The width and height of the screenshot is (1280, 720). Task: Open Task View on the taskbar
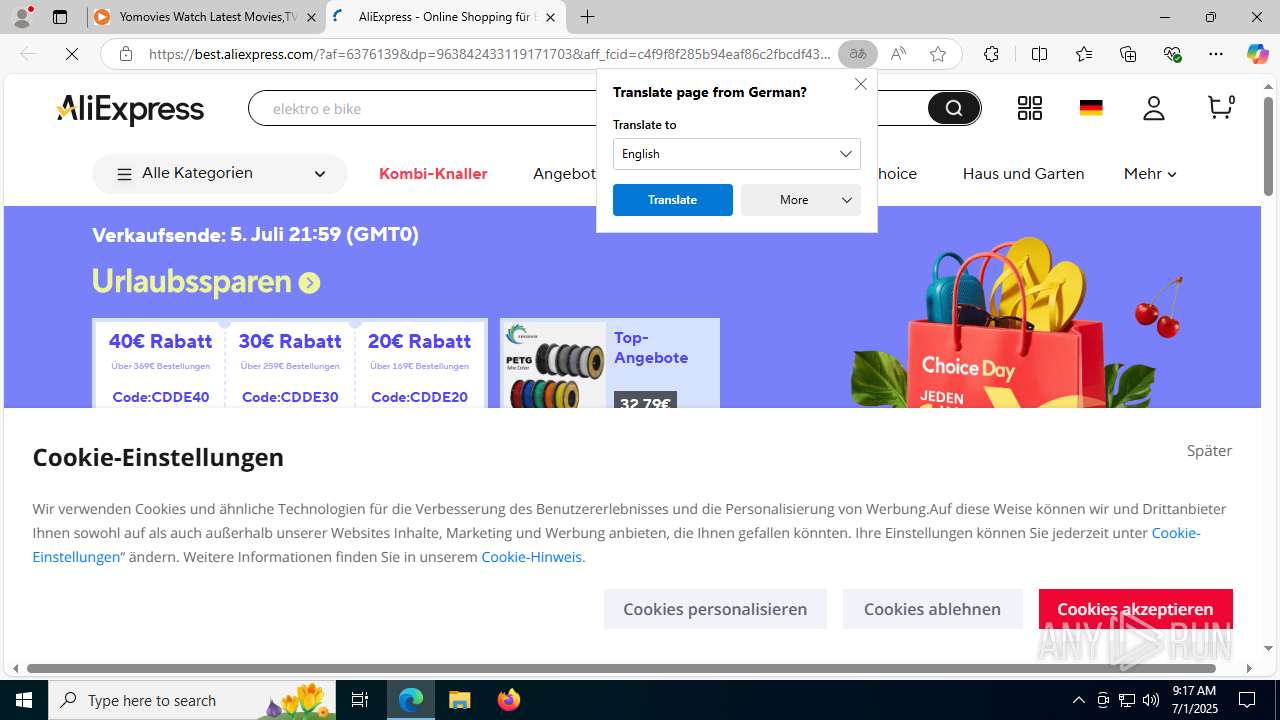[360, 700]
